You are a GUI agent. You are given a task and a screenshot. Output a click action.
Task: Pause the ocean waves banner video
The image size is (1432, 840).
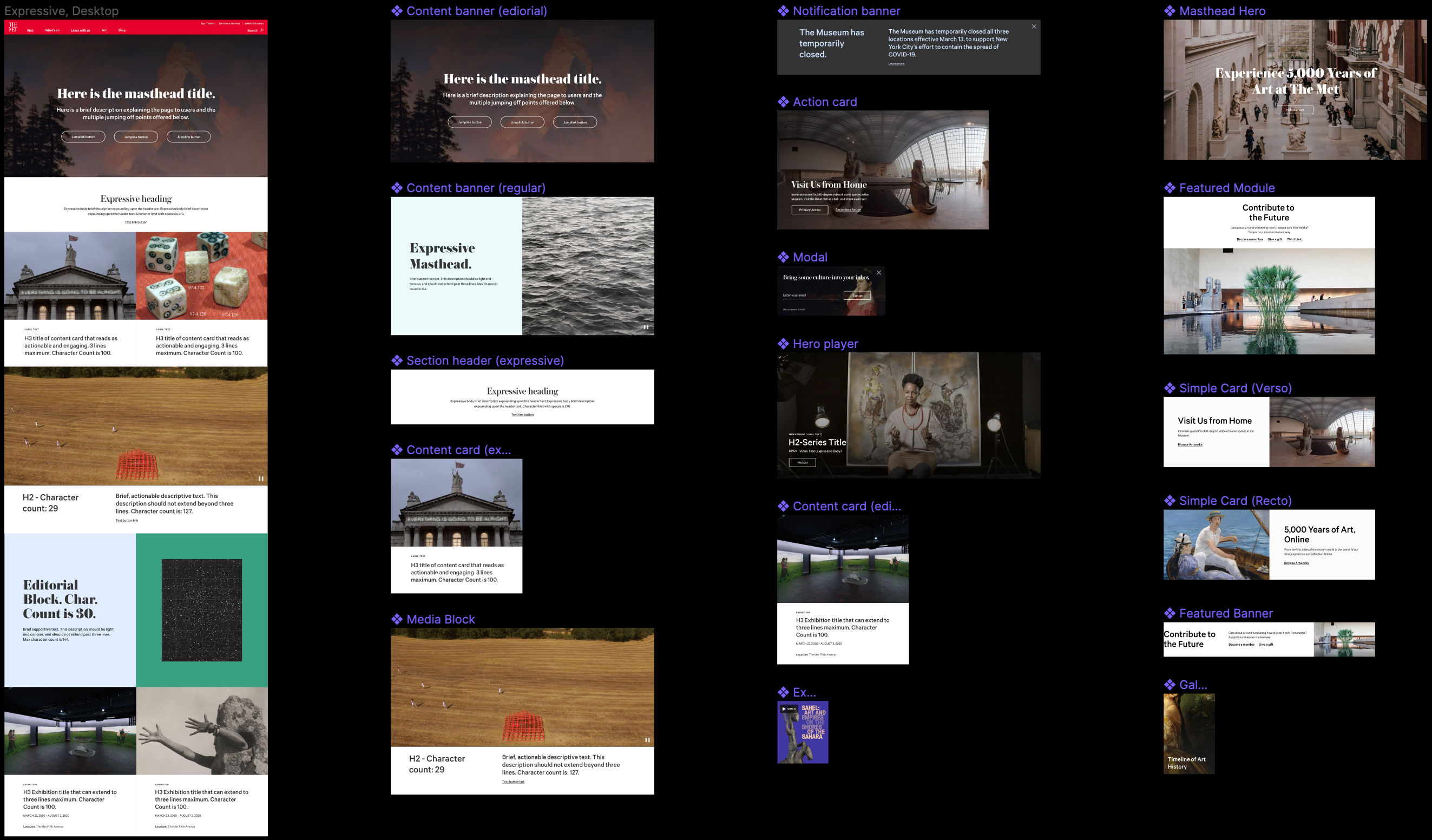pyautogui.click(x=646, y=327)
